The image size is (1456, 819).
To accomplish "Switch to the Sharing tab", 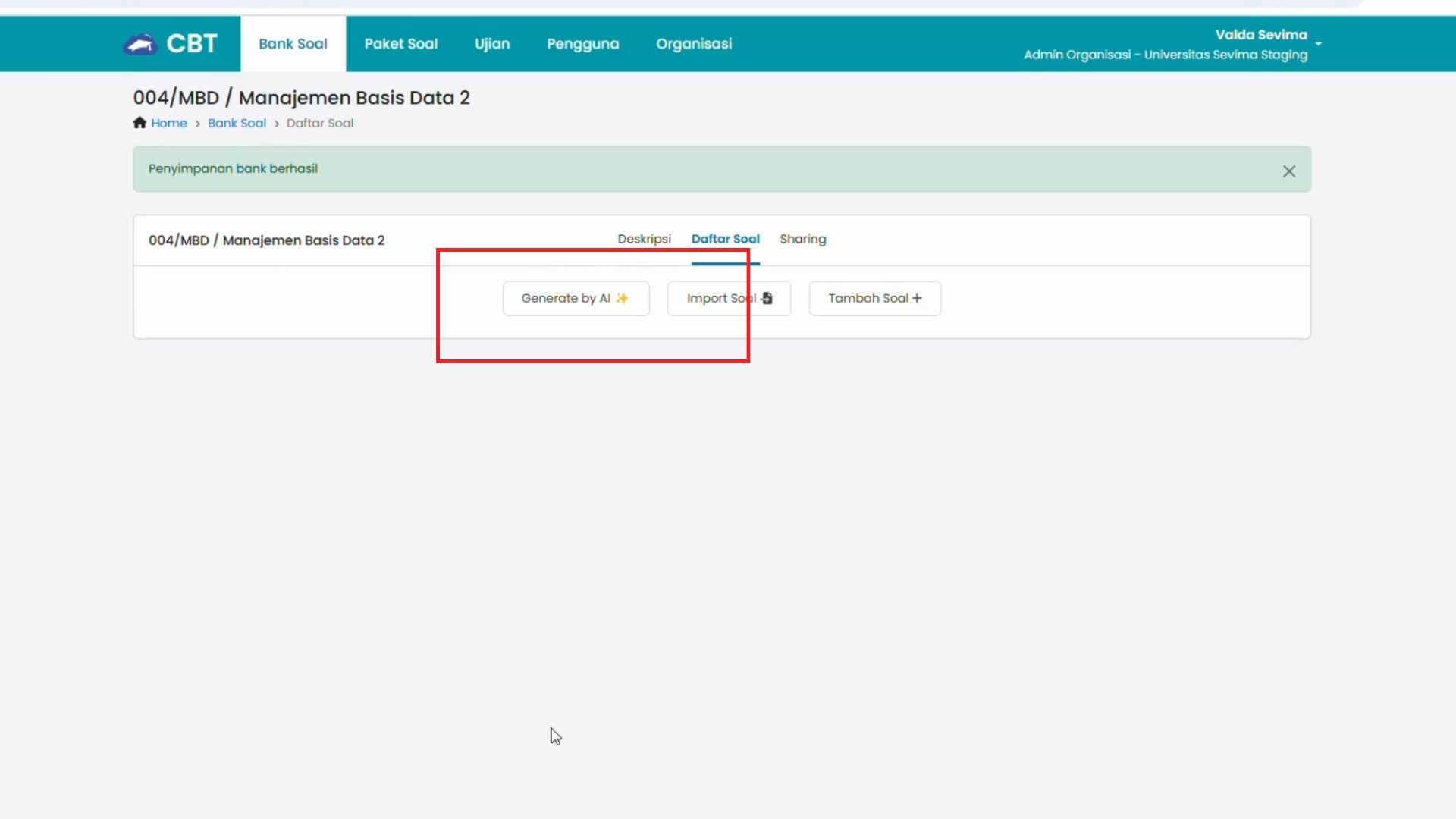I will tap(802, 239).
